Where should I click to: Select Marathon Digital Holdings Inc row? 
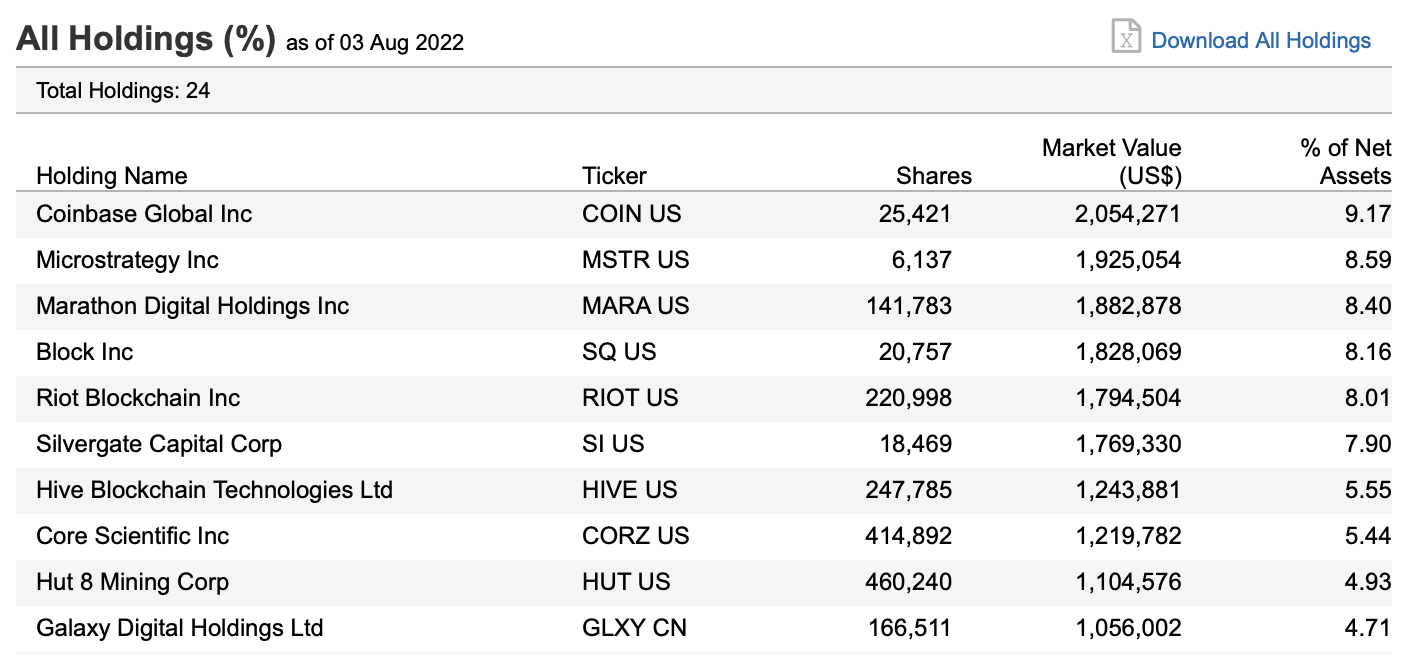point(704,306)
